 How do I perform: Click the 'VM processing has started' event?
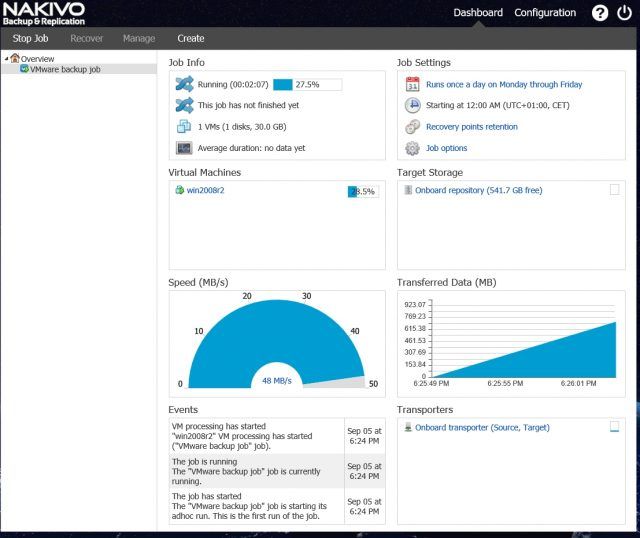[x=277, y=436]
